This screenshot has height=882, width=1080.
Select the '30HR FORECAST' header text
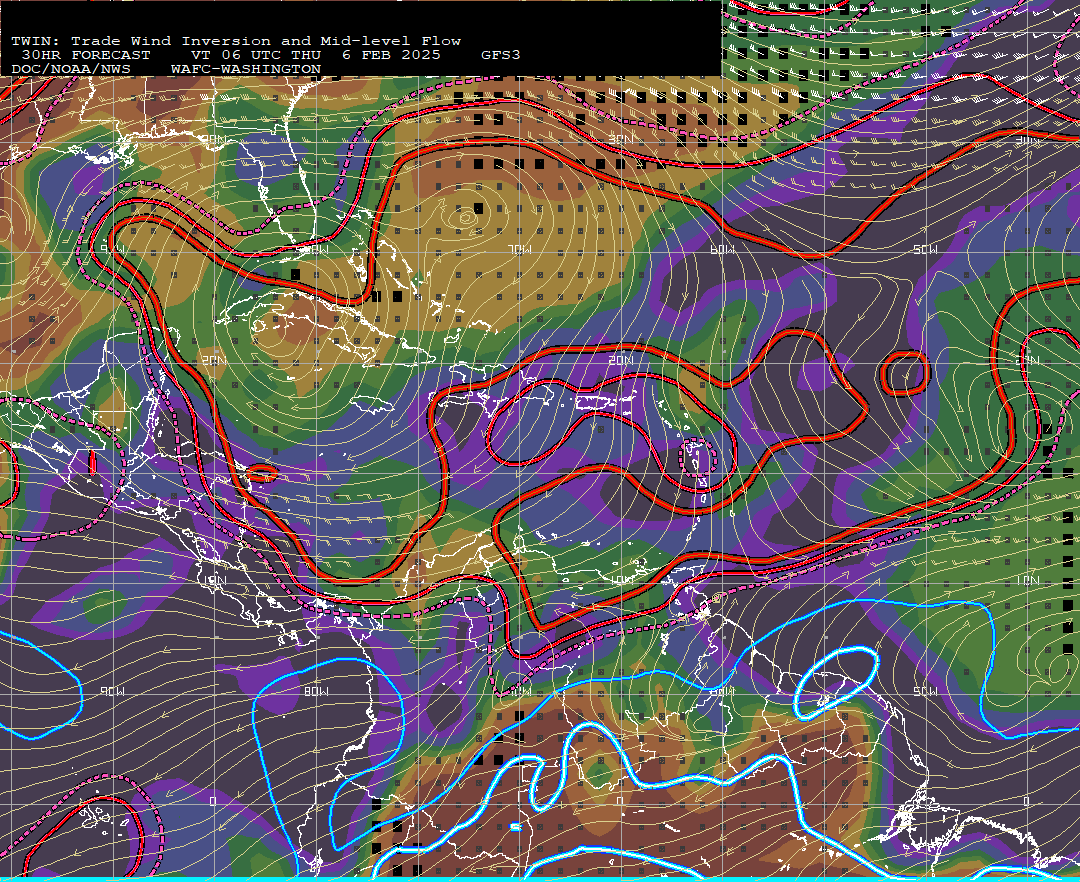point(85,55)
